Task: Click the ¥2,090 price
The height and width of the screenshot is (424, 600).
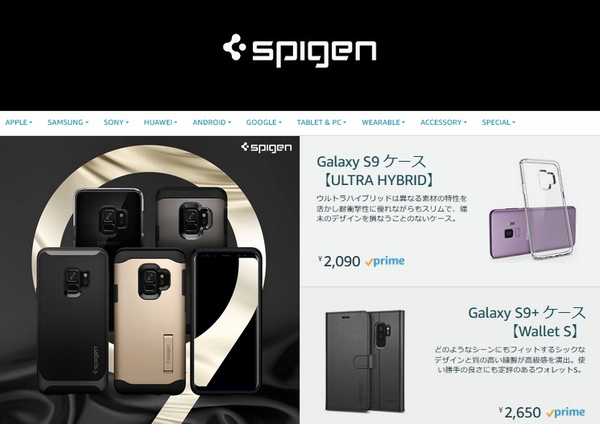Action: 339,261
